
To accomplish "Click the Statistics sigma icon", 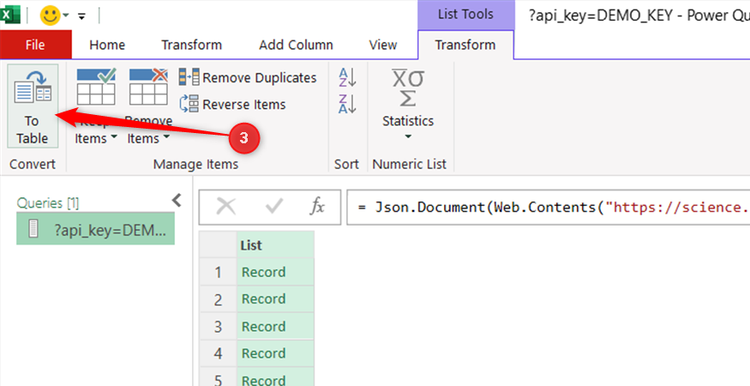I will point(408,88).
